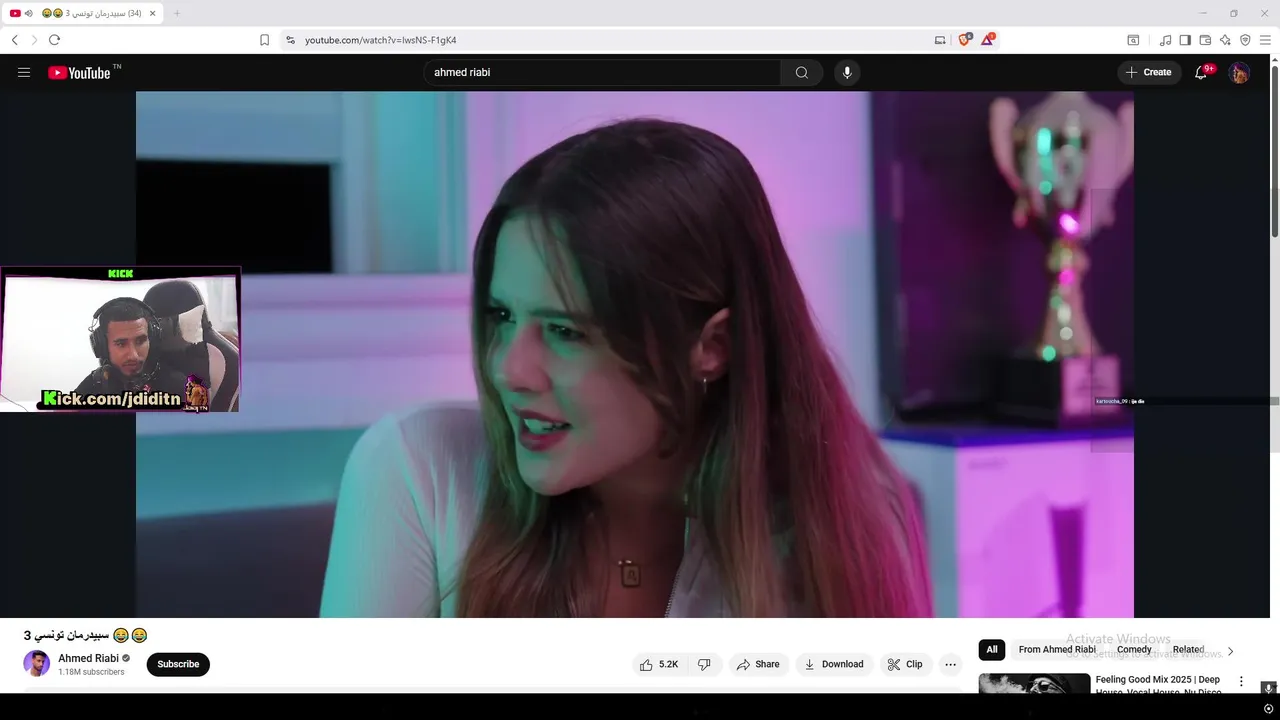This screenshot has height=720, width=1280.
Task: Click the YouTube search input field
Action: [602, 72]
